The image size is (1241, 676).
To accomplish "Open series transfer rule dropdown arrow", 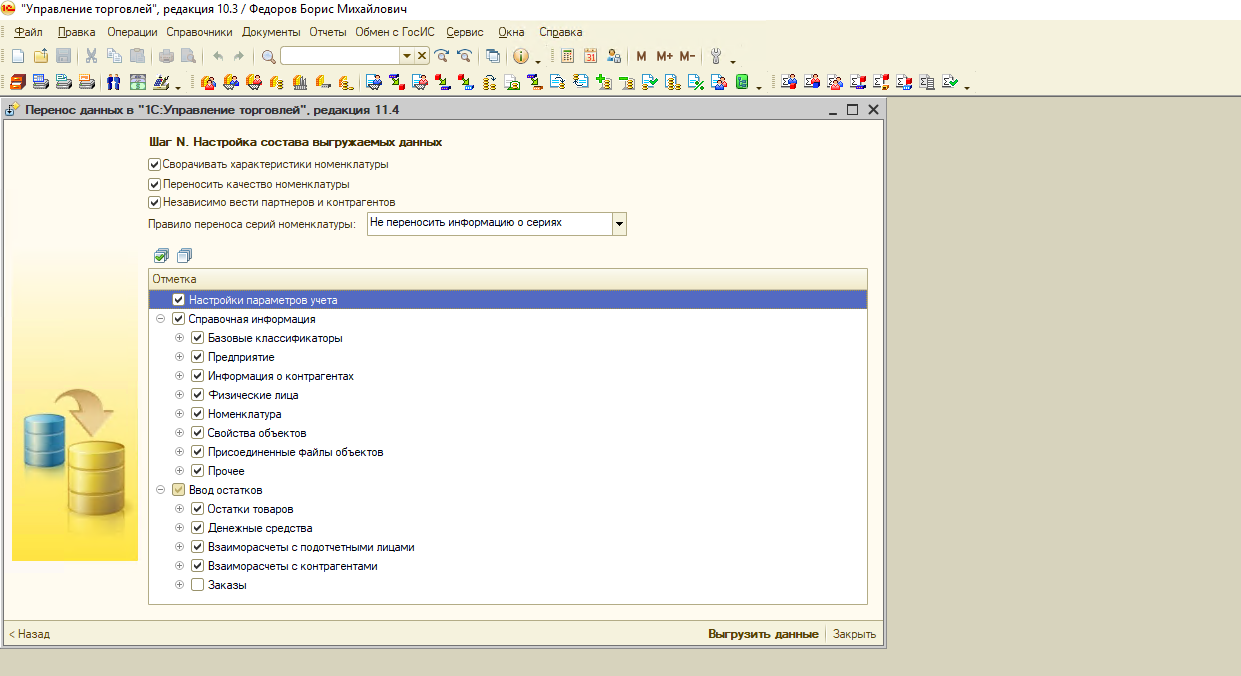I will [x=619, y=224].
